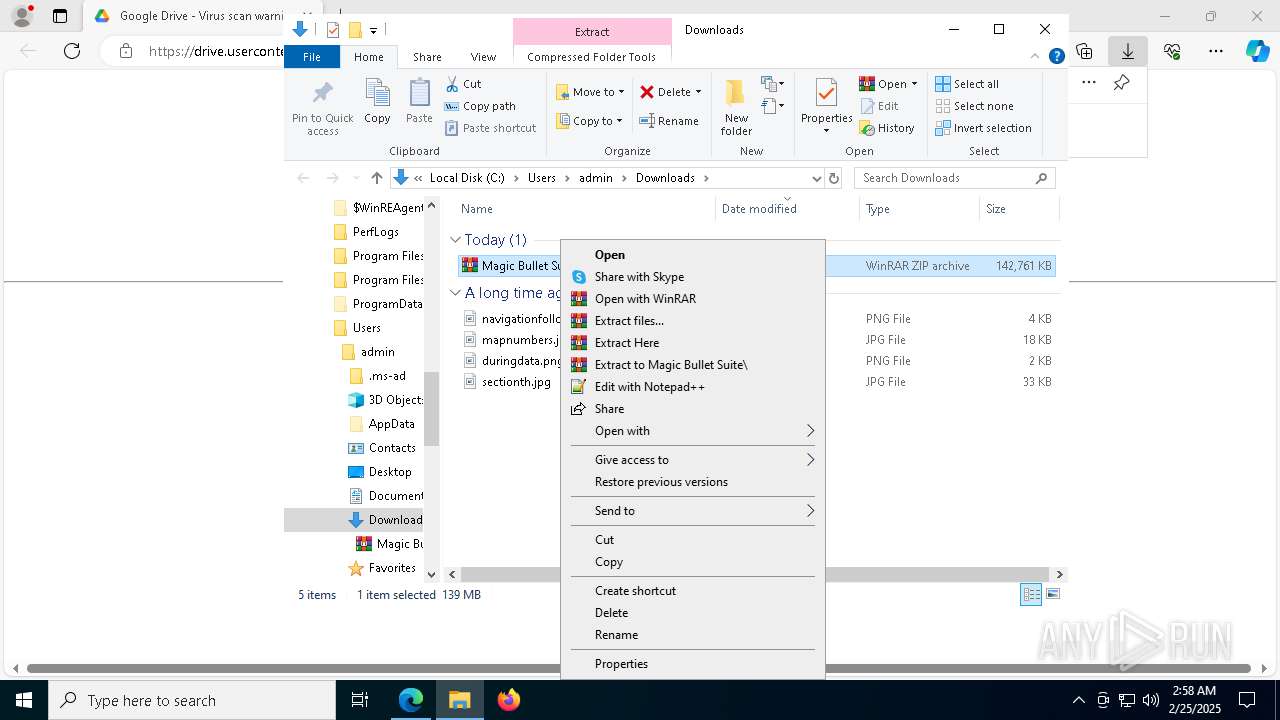Click History in the Open group
This screenshot has height=720, width=1280.
coord(887,128)
